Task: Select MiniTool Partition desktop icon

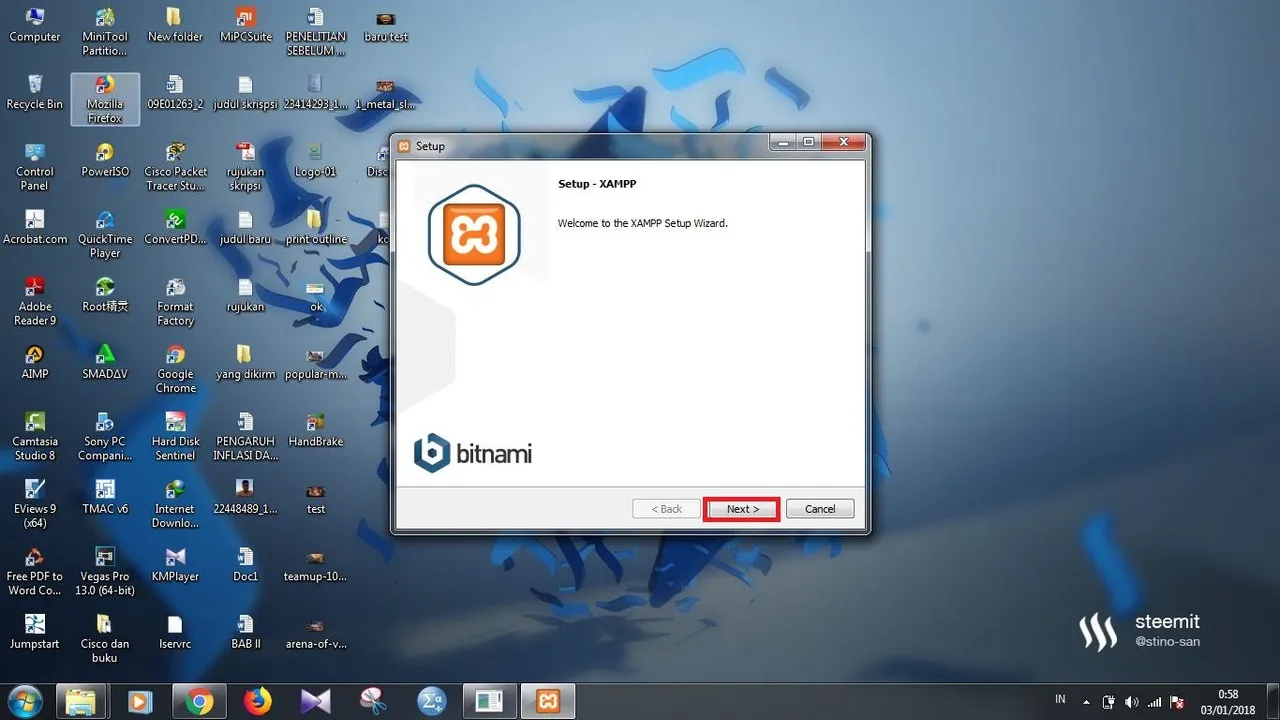Action: coord(105,32)
